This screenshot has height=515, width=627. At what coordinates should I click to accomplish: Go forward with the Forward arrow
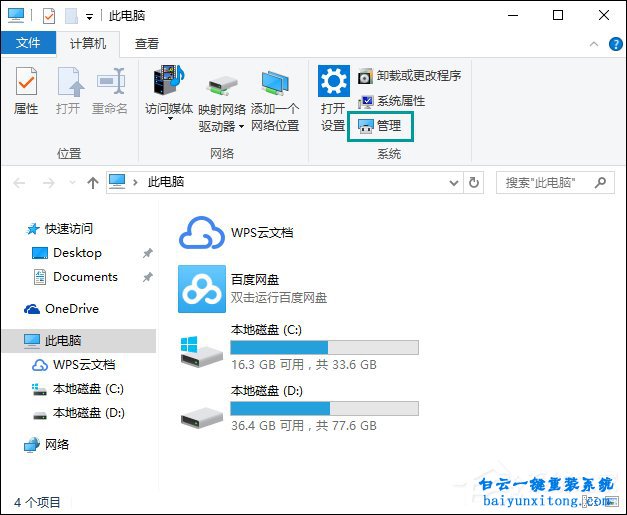[x=48, y=183]
